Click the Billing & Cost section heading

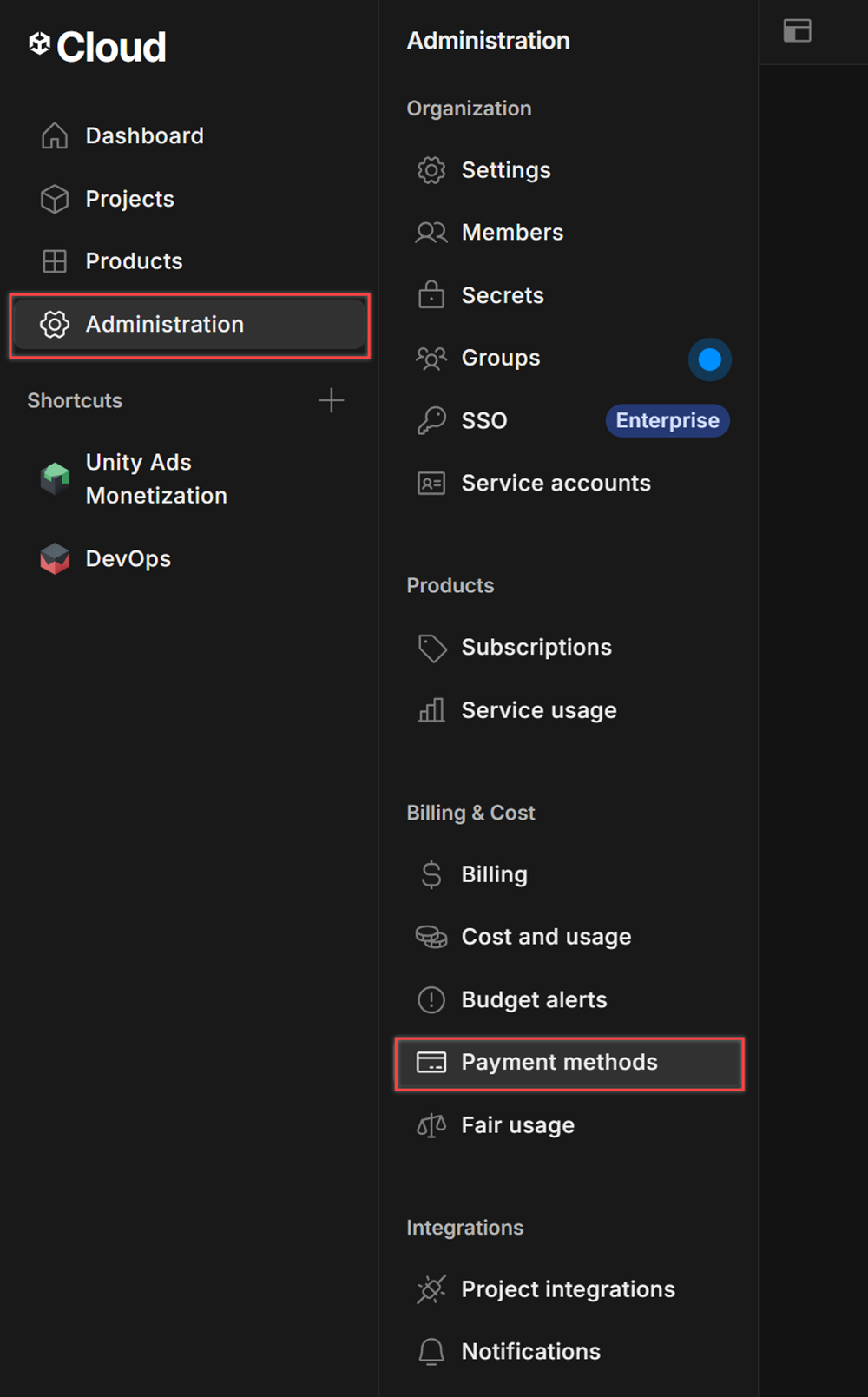tap(470, 813)
